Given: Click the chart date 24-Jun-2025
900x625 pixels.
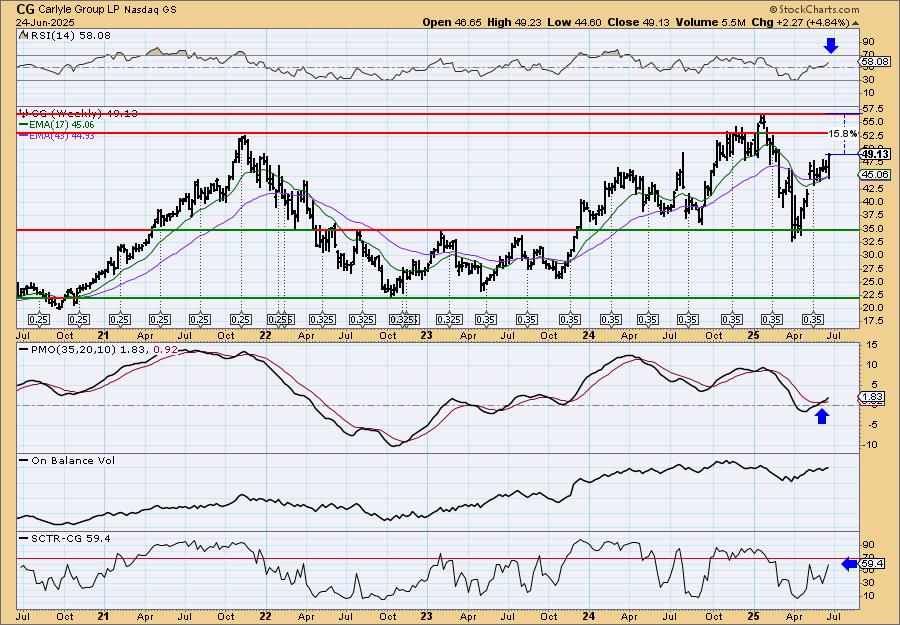Looking at the screenshot, I should point(44,23).
